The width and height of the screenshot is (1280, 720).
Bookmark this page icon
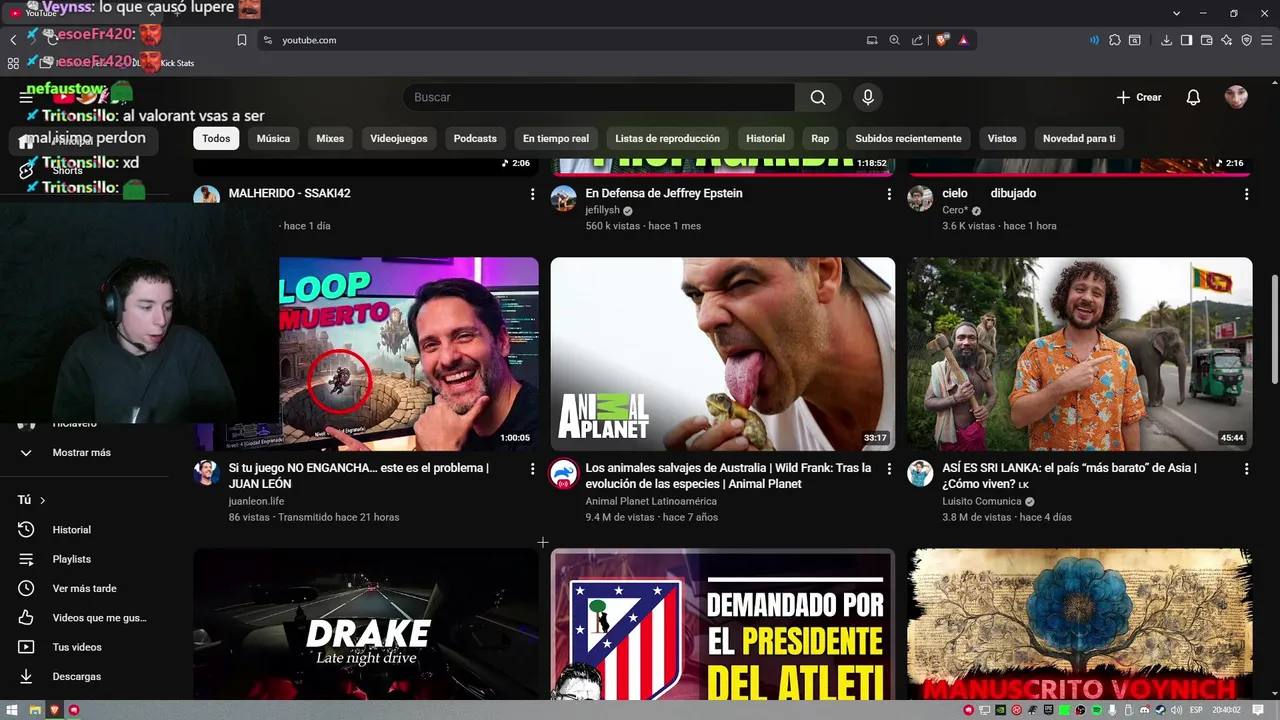pyautogui.click(x=242, y=40)
